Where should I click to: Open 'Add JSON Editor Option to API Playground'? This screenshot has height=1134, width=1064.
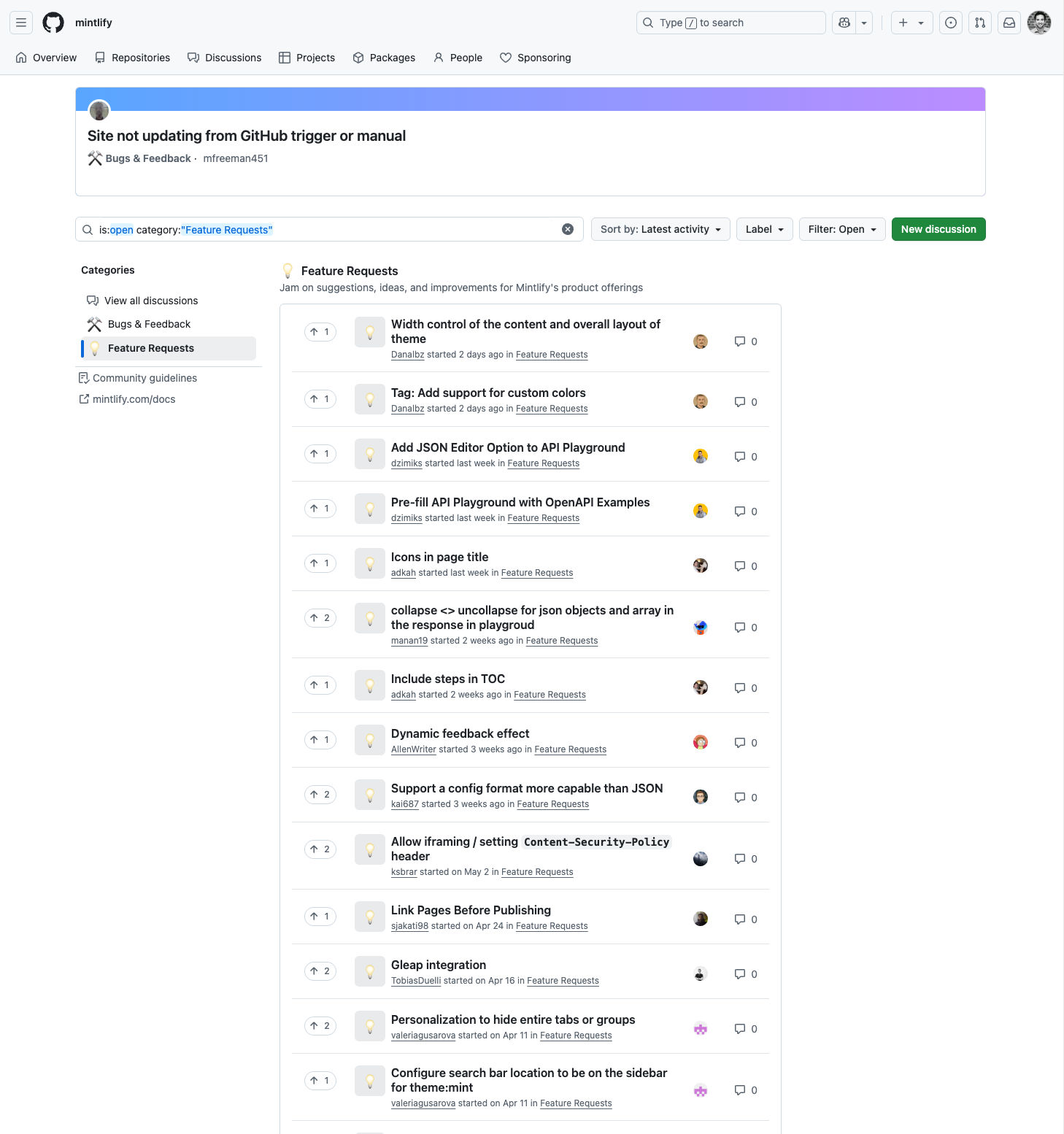[x=508, y=447]
